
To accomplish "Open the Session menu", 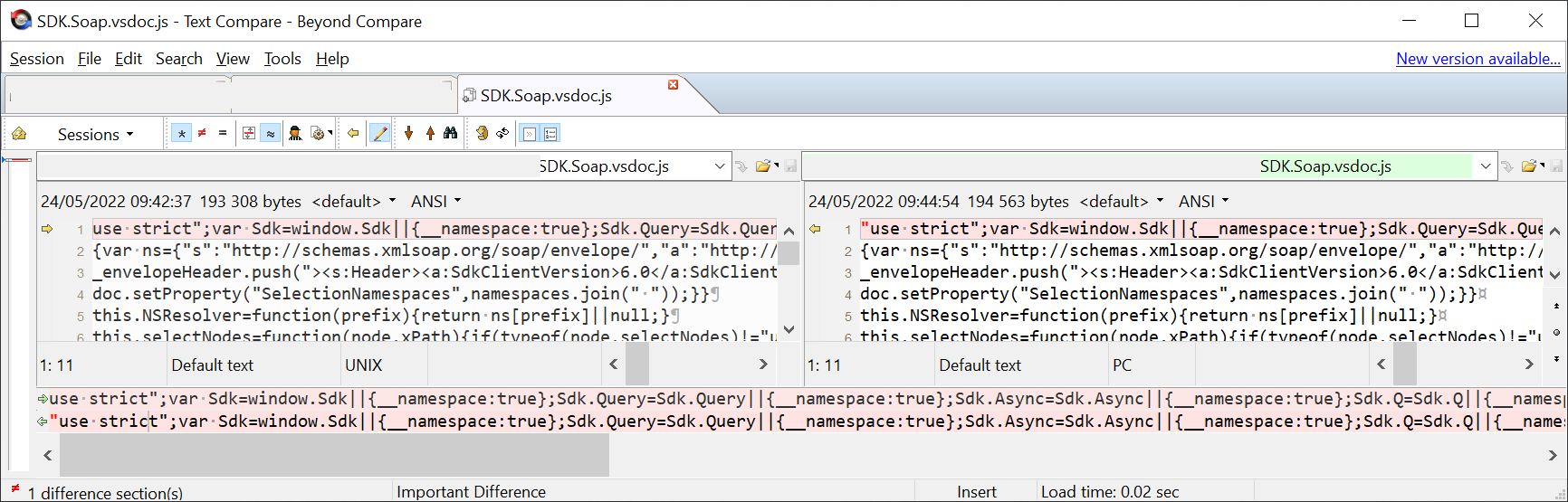I will pos(37,59).
